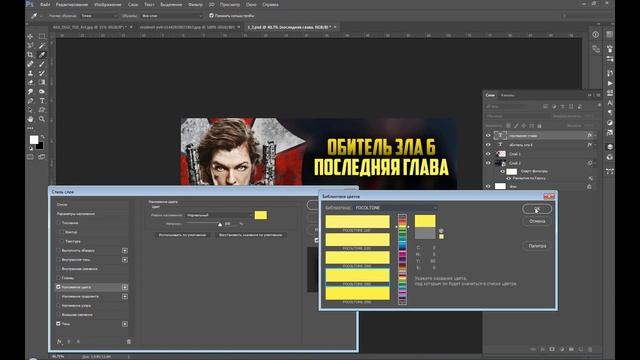Hide the 'последняя глава' text layer
640x360 pixels.
pyautogui.click(x=488, y=136)
